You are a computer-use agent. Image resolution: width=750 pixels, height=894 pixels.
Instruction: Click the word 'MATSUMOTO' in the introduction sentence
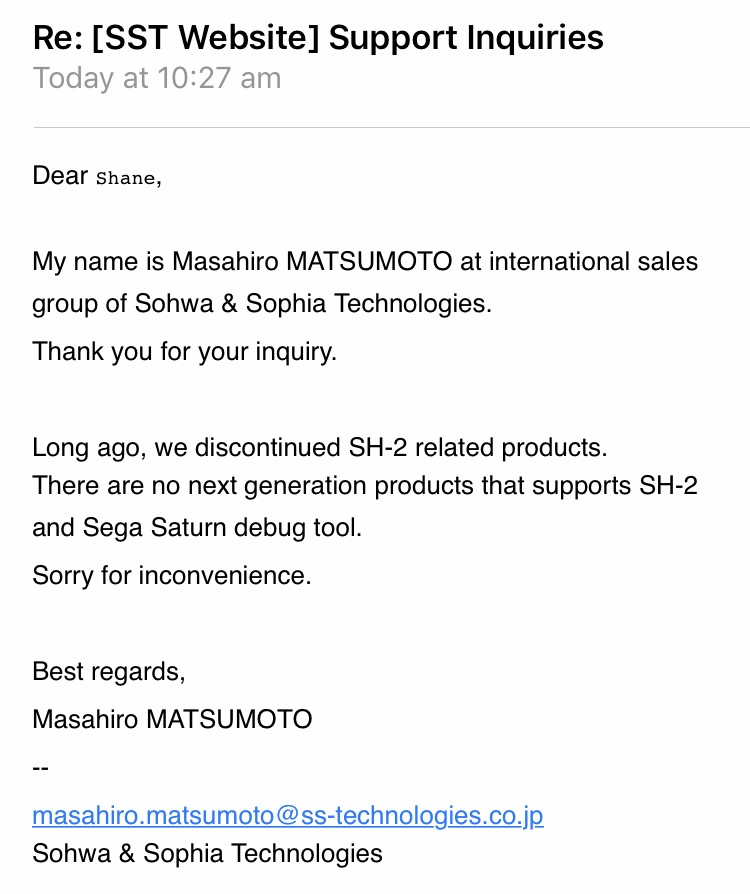[x=369, y=262]
